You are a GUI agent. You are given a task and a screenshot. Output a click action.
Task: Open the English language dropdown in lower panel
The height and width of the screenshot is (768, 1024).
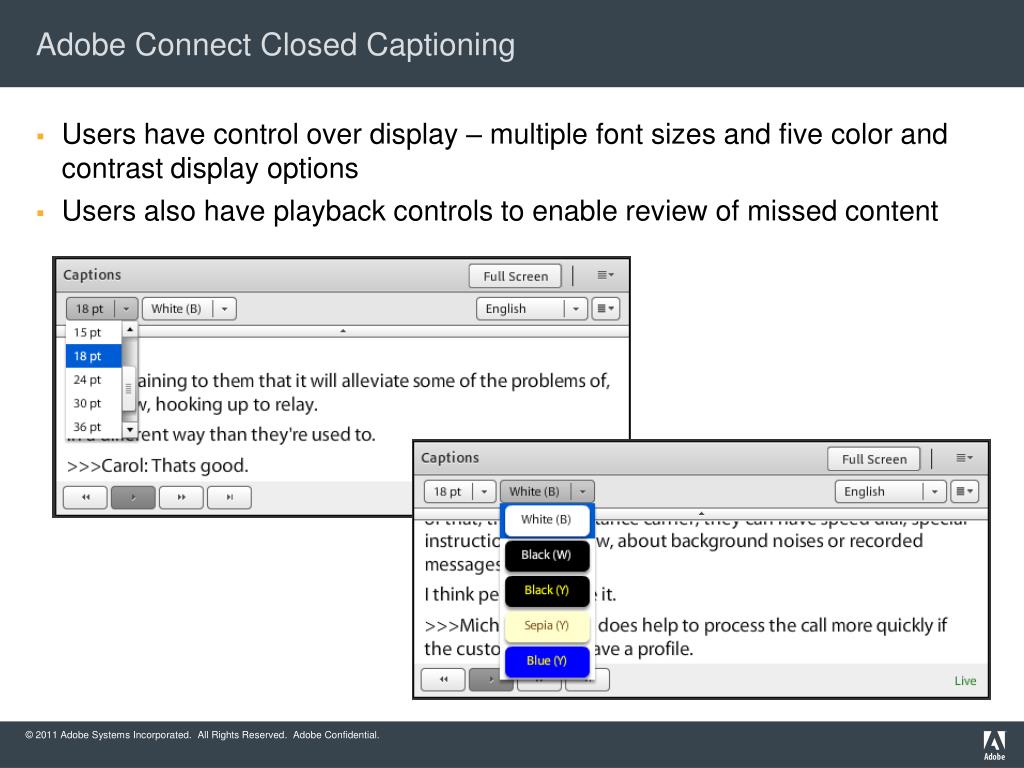click(889, 491)
